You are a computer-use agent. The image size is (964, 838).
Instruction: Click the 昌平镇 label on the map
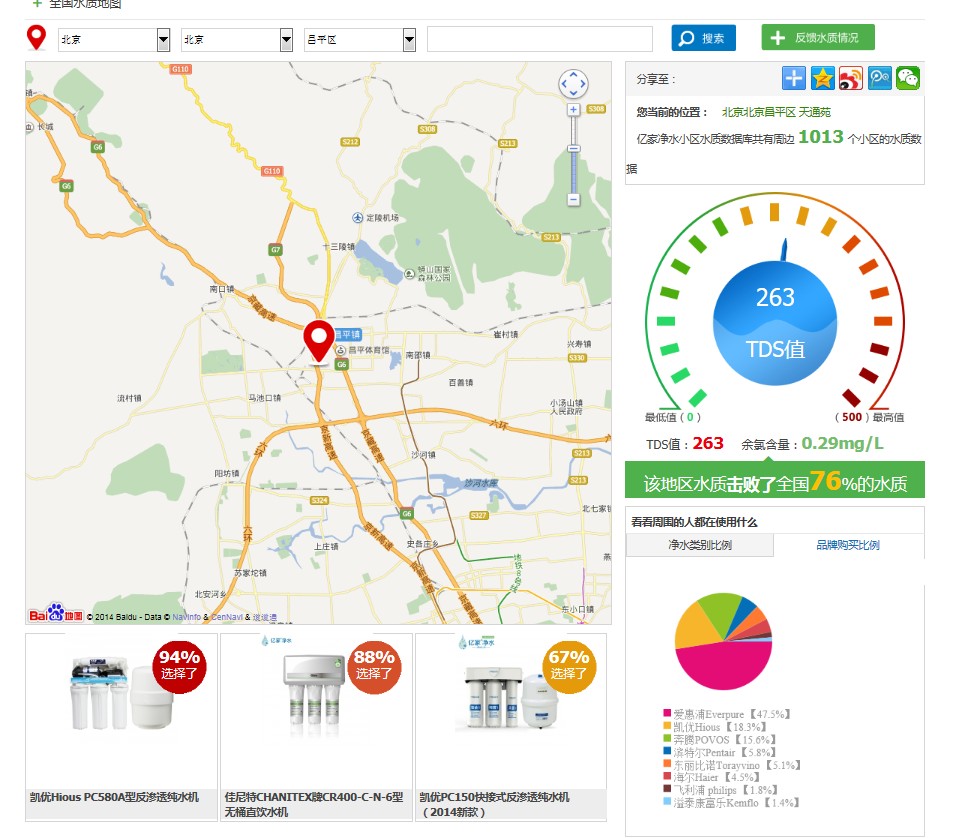(347, 334)
